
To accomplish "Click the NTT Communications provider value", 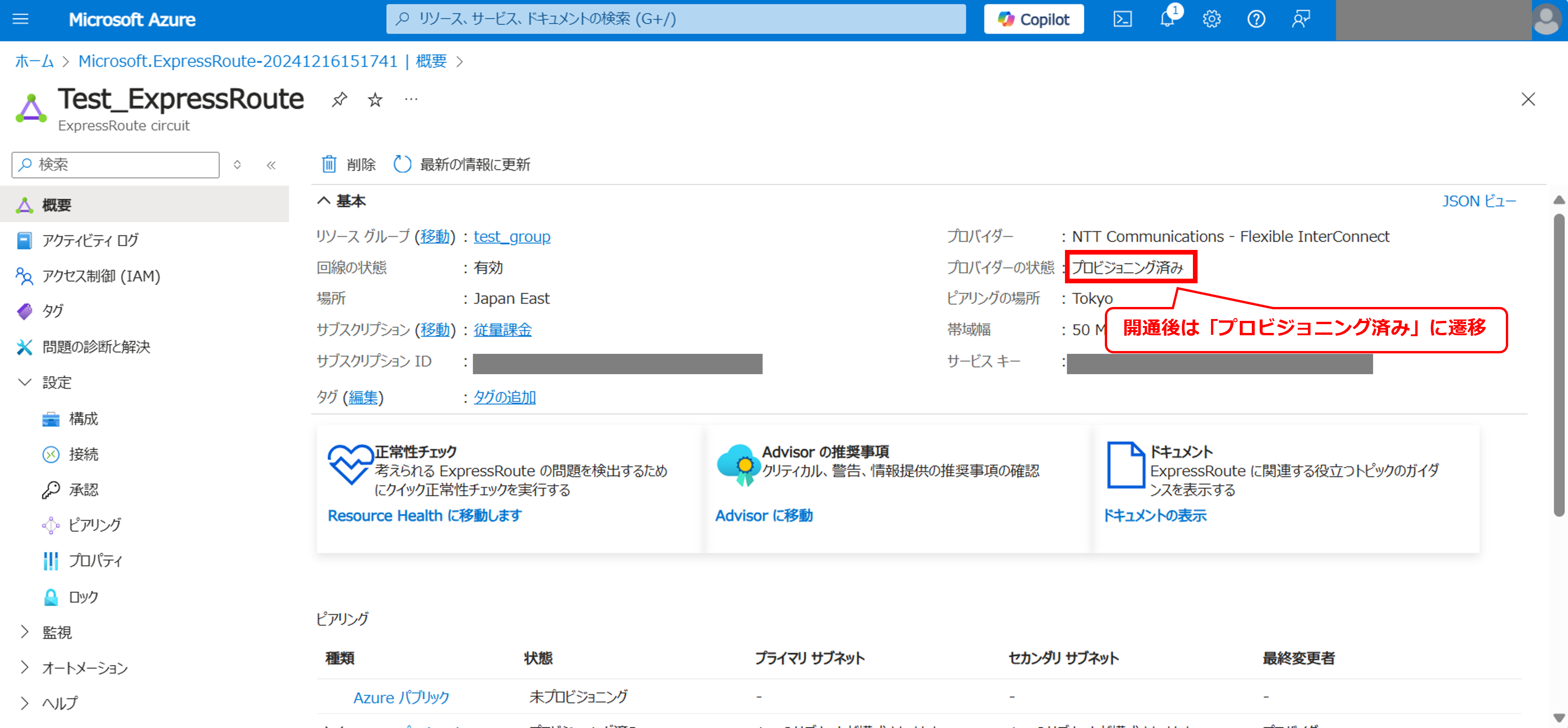I will 1230,236.
